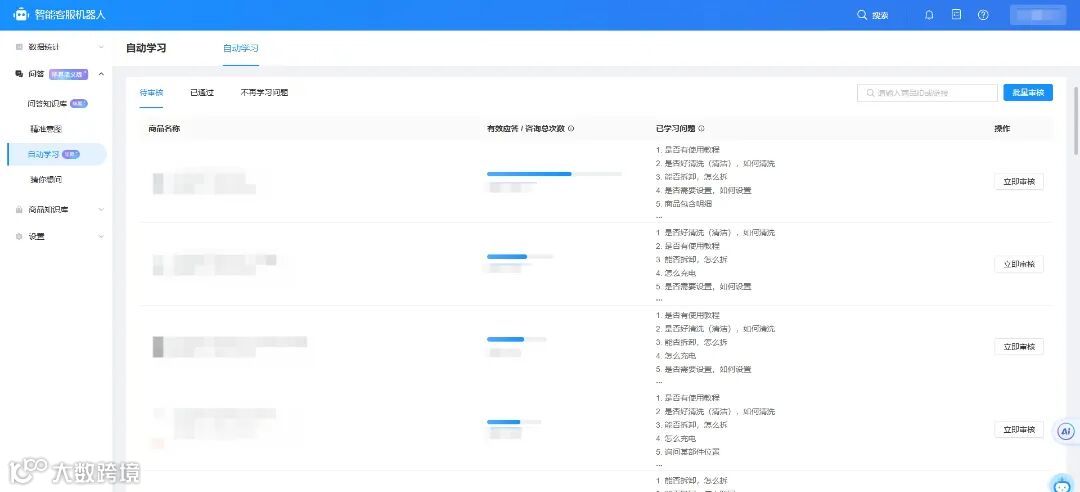Open the blurred user account area
The image size is (1080, 492).
[1037, 15]
